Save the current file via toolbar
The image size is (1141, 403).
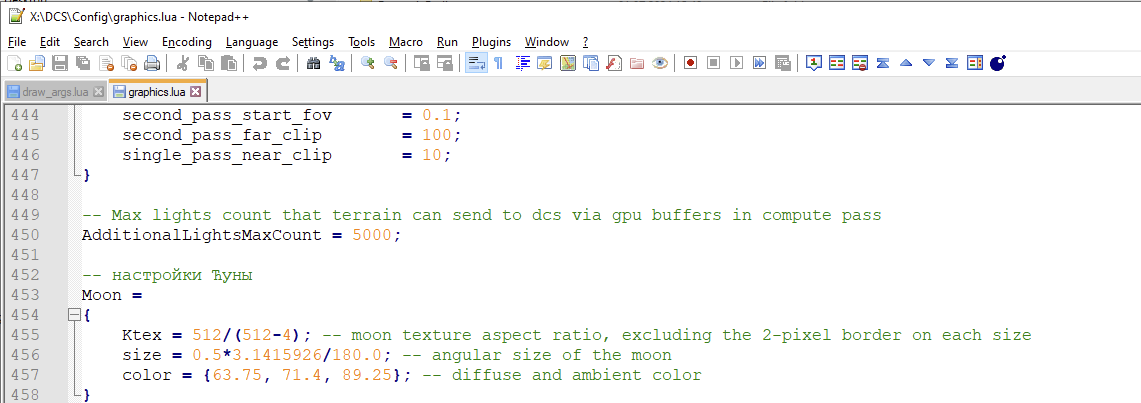pos(60,63)
